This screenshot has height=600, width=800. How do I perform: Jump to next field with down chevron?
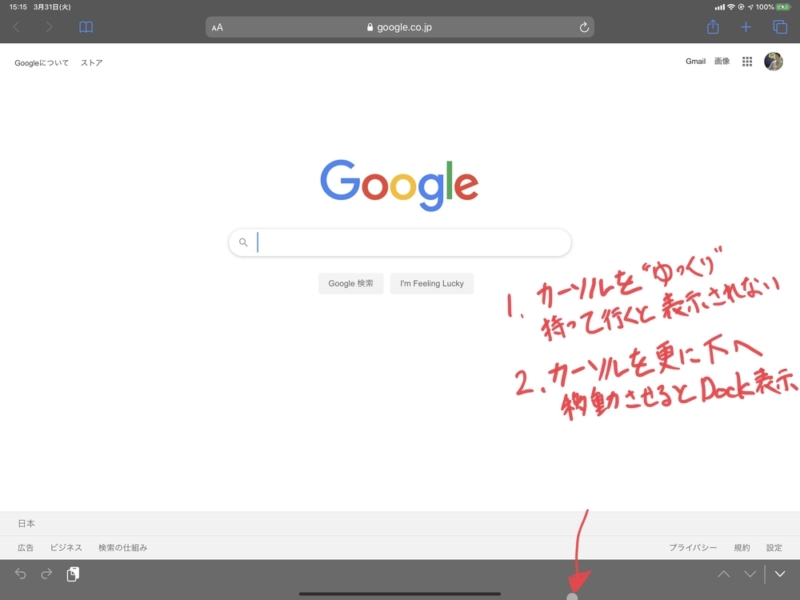749,574
